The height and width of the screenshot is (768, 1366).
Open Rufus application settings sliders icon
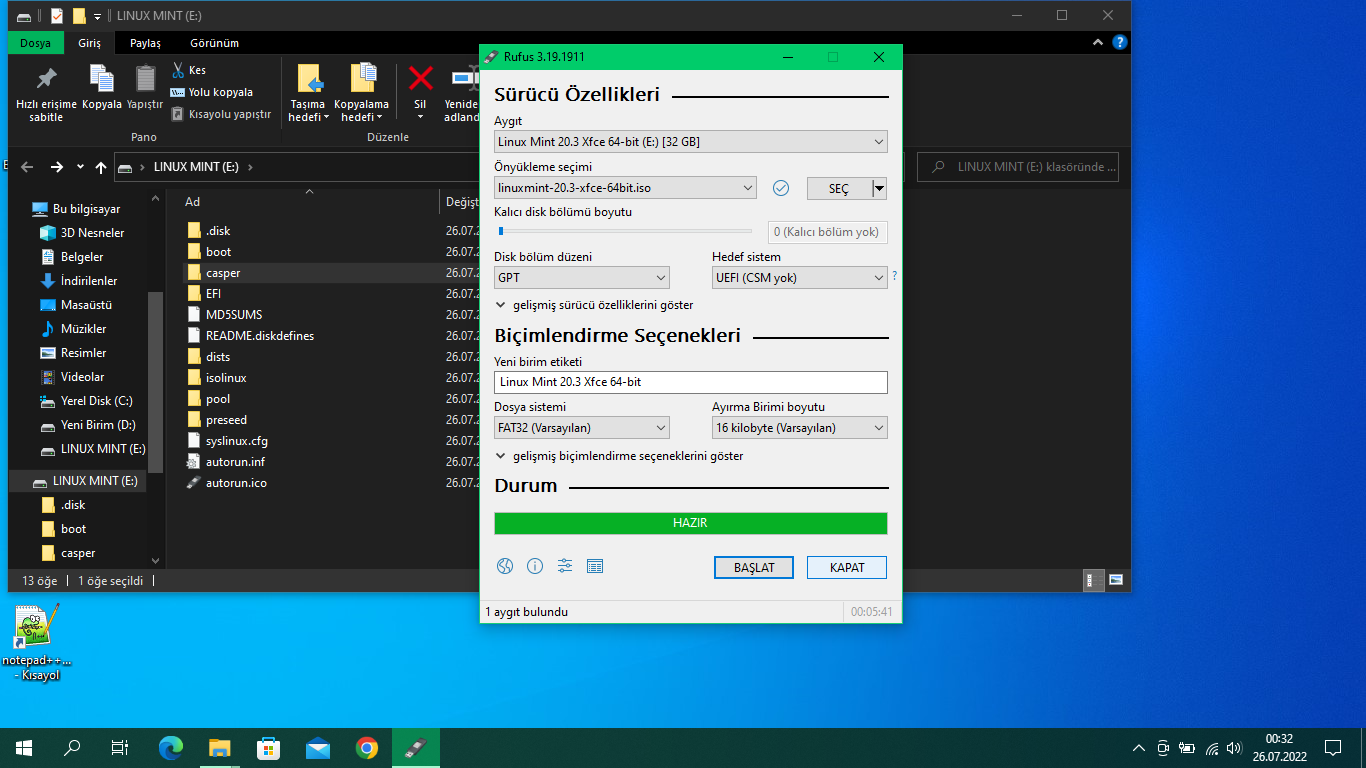pyautogui.click(x=565, y=566)
